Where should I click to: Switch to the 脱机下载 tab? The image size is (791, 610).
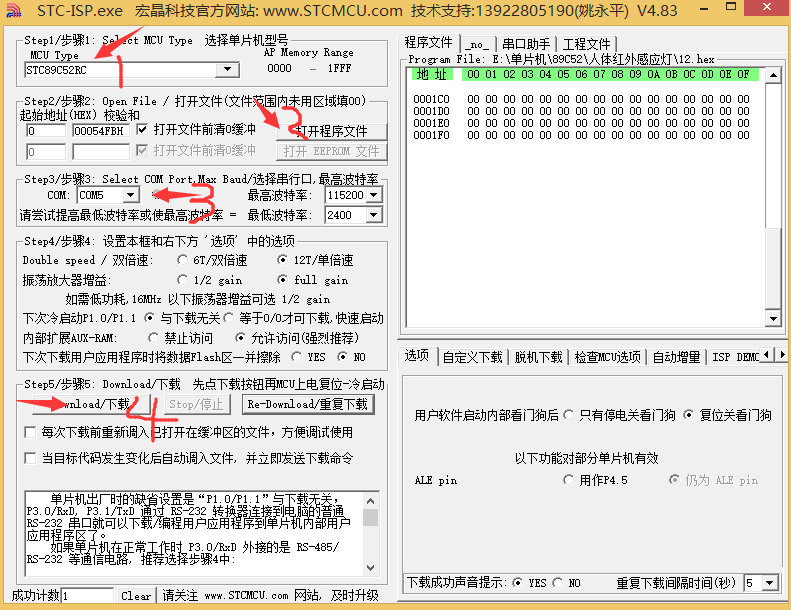[538, 357]
